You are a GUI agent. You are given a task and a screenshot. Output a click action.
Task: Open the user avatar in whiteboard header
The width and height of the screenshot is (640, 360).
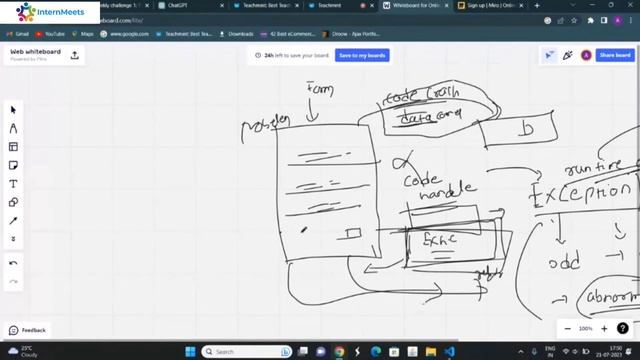click(x=586, y=55)
